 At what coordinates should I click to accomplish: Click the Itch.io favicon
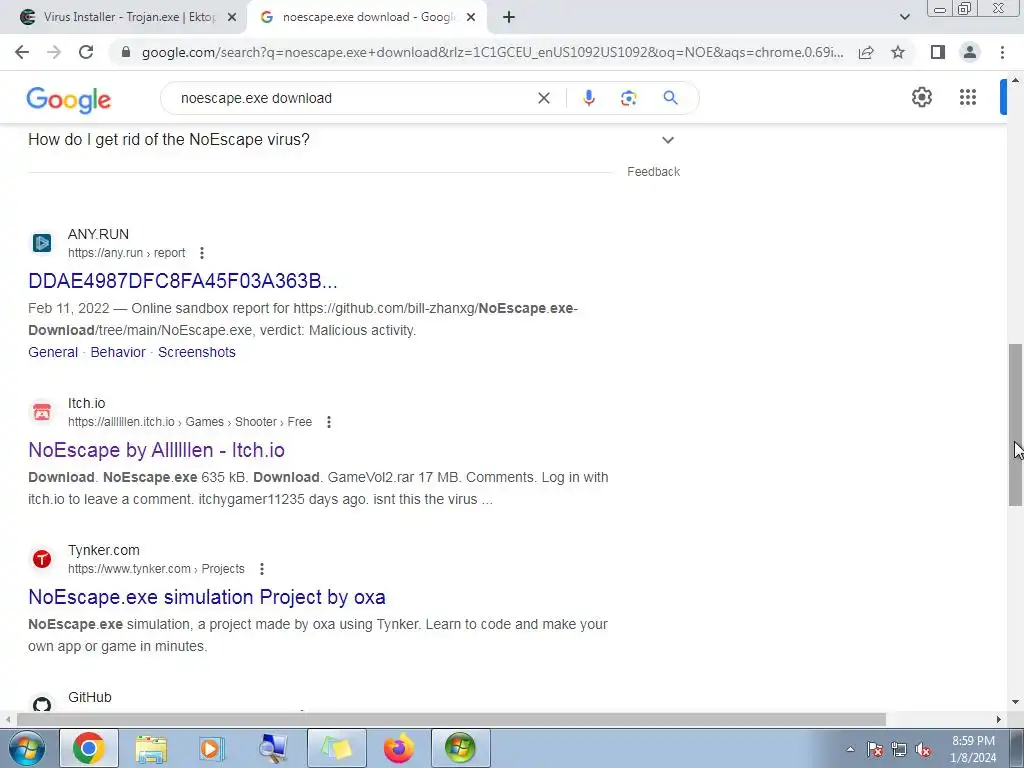coord(42,412)
